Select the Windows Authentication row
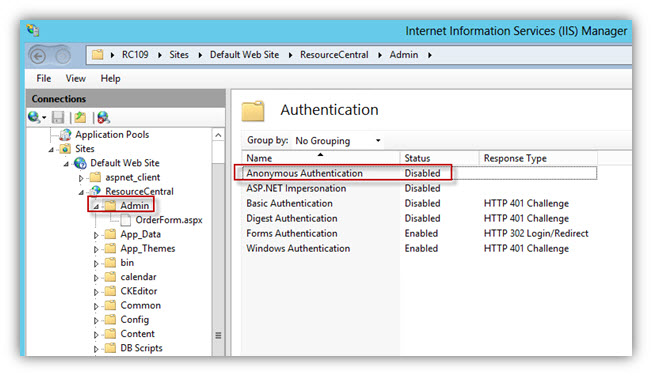Image resolution: width=652 pixels, height=376 pixels. tap(419, 248)
